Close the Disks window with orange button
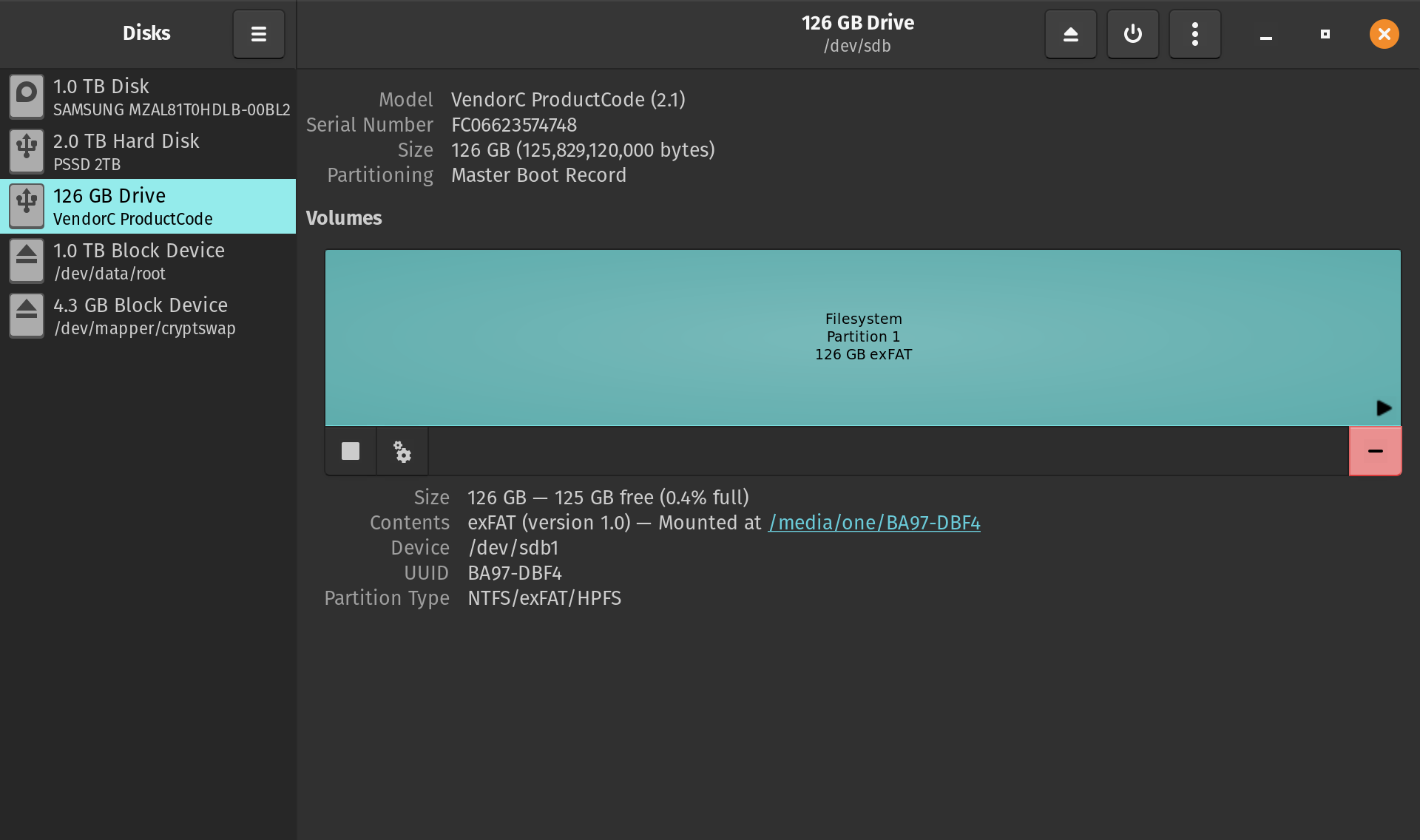The image size is (1420, 840). pos(1384,34)
